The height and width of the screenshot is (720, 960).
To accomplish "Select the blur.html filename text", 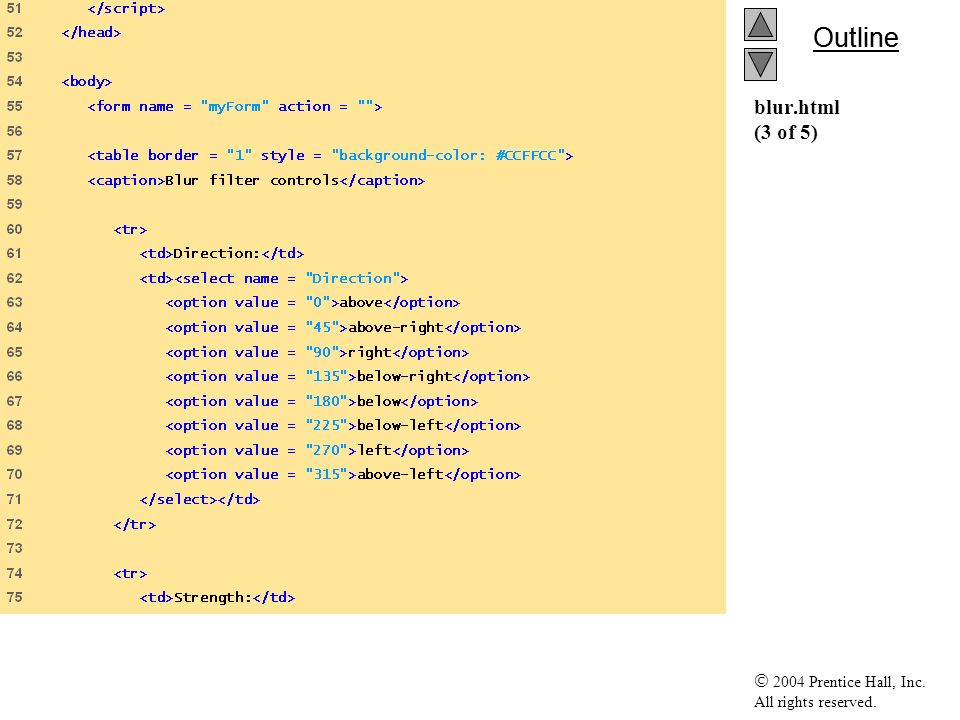I will click(x=797, y=107).
